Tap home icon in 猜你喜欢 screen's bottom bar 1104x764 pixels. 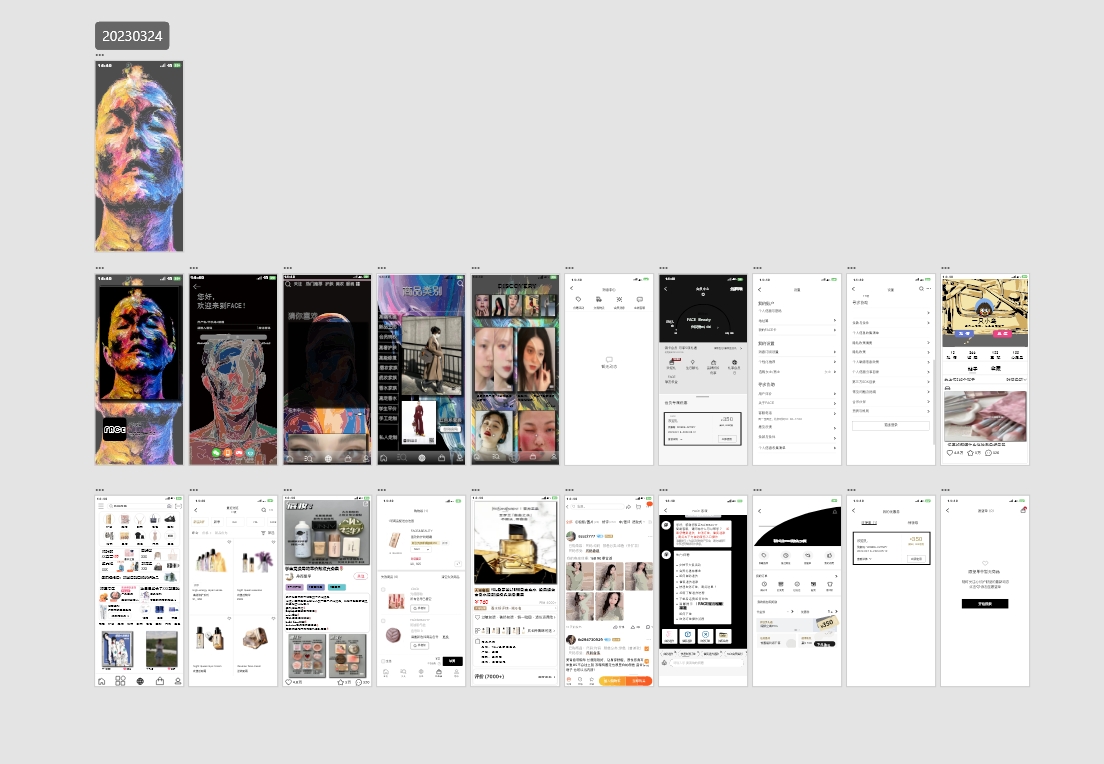pyautogui.click(x=290, y=458)
